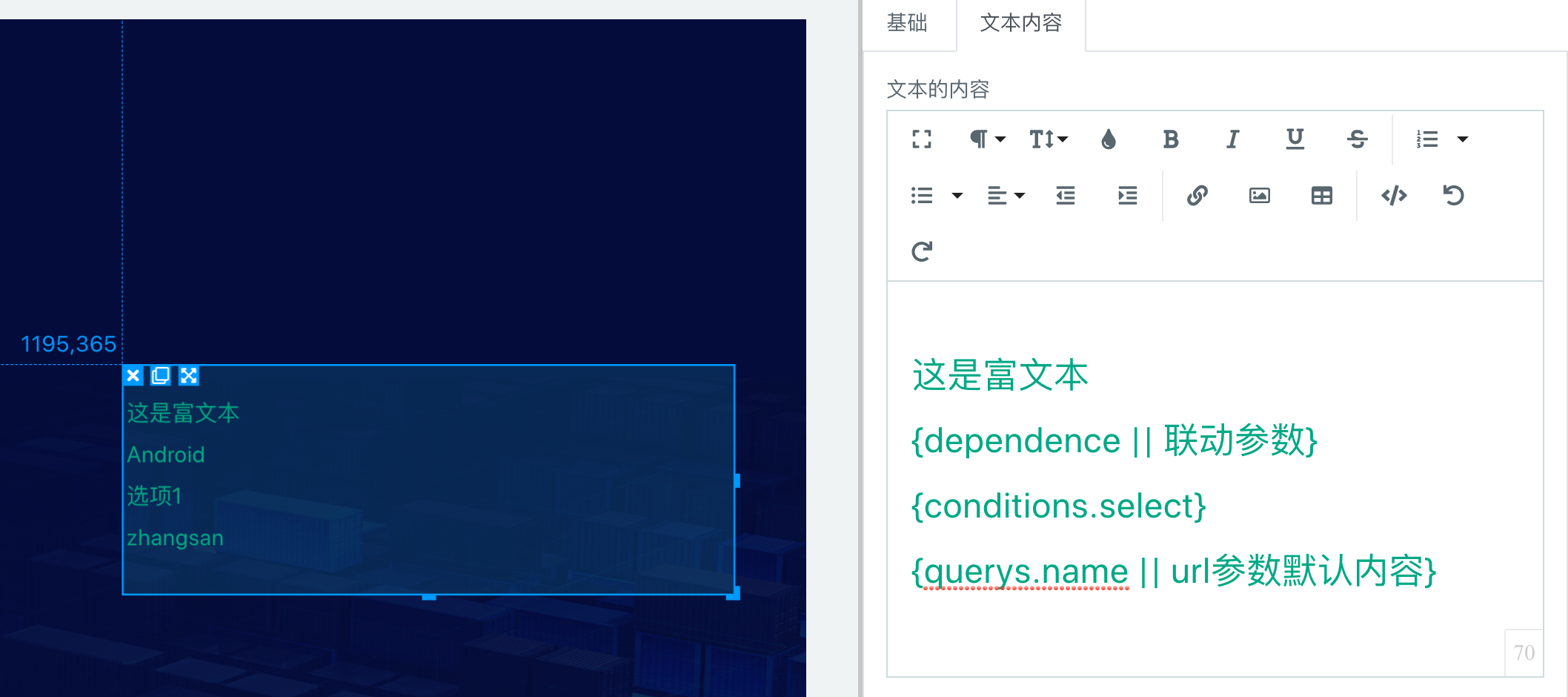Insert a hyperlink
Image resolution: width=1568 pixels, height=697 pixels.
(x=1197, y=196)
